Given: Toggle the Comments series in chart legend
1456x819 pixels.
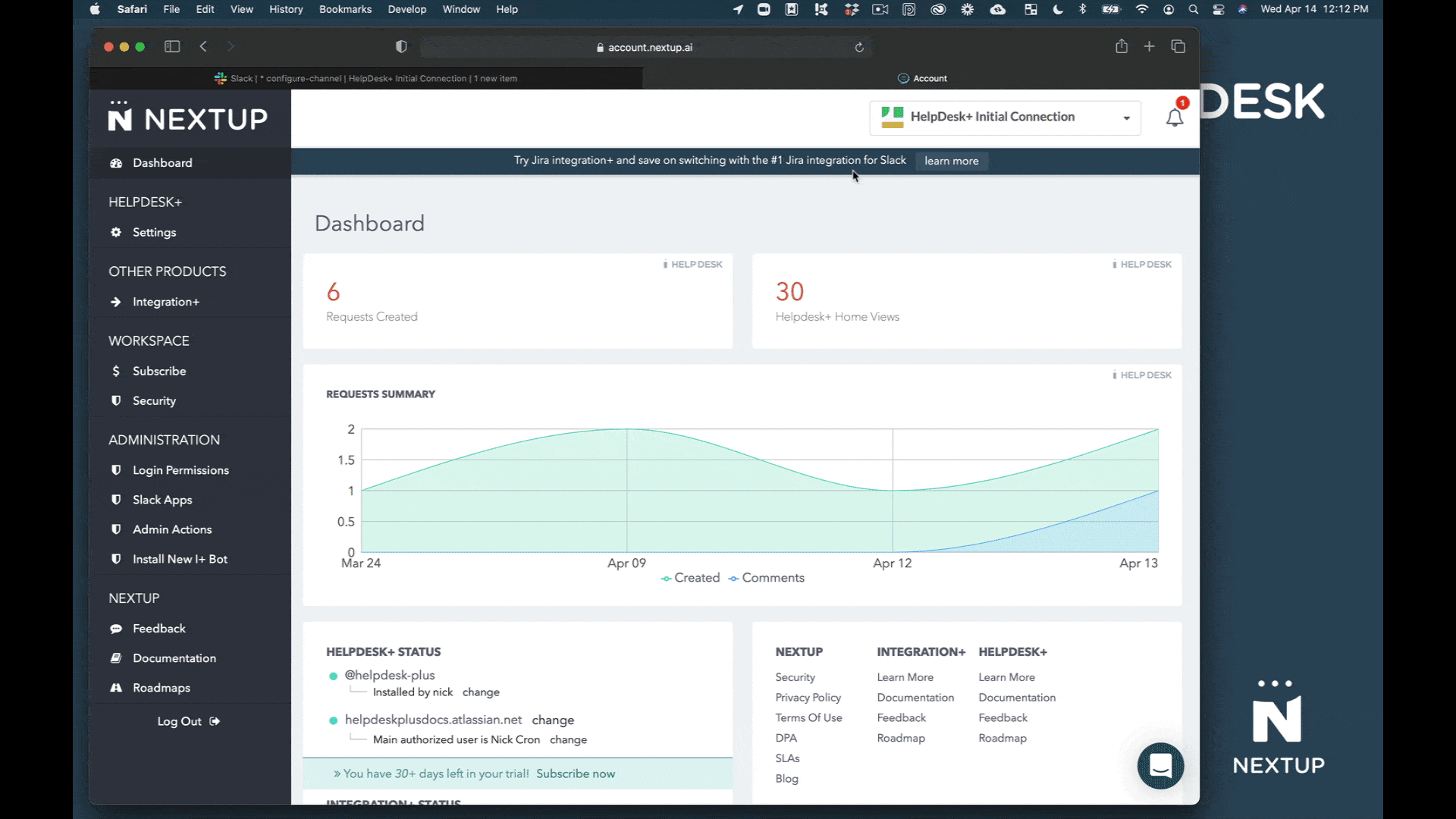Looking at the screenshot, I should 767,578.
